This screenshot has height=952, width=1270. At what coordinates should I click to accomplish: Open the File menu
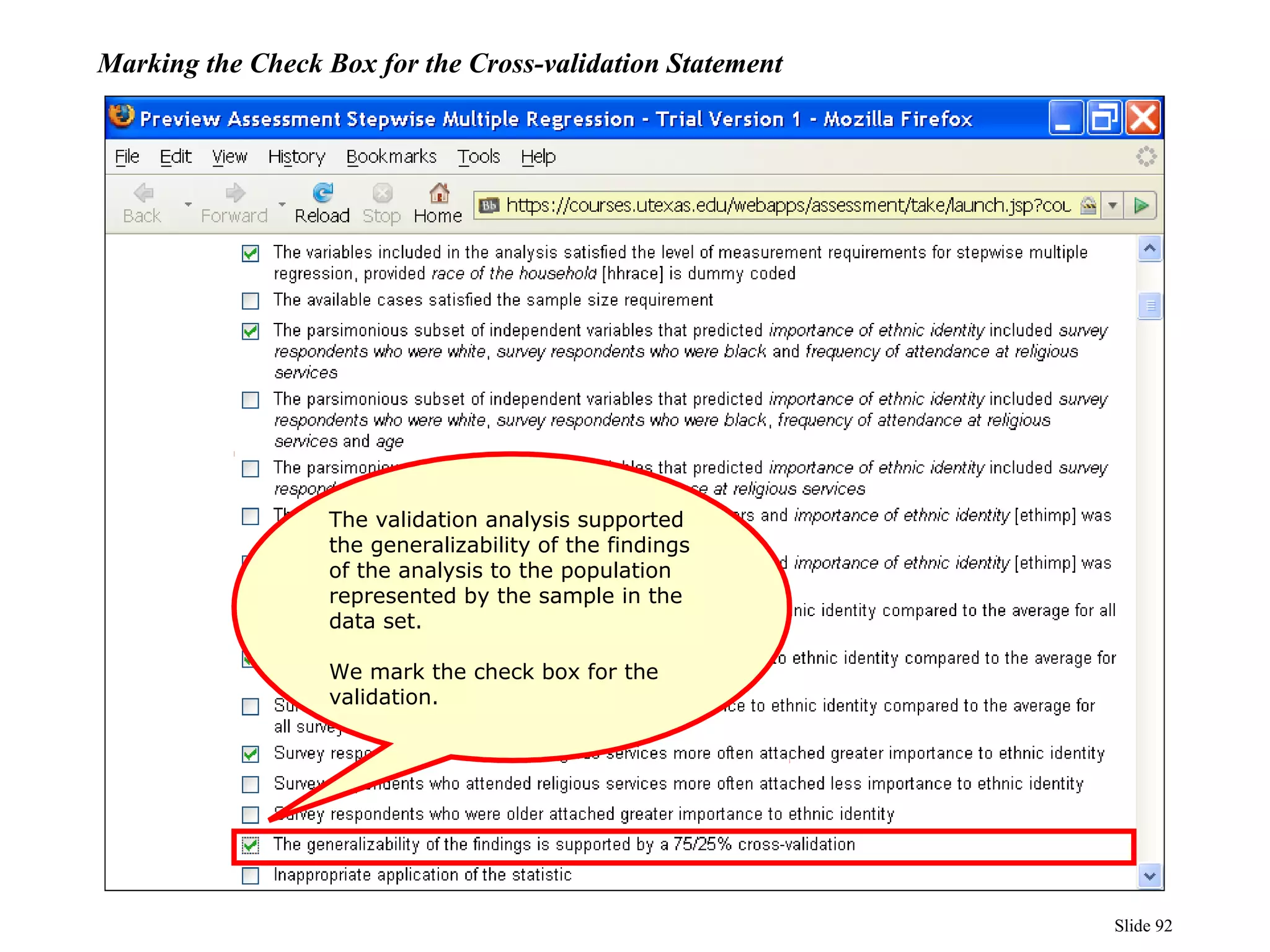[x=127, y=157]
